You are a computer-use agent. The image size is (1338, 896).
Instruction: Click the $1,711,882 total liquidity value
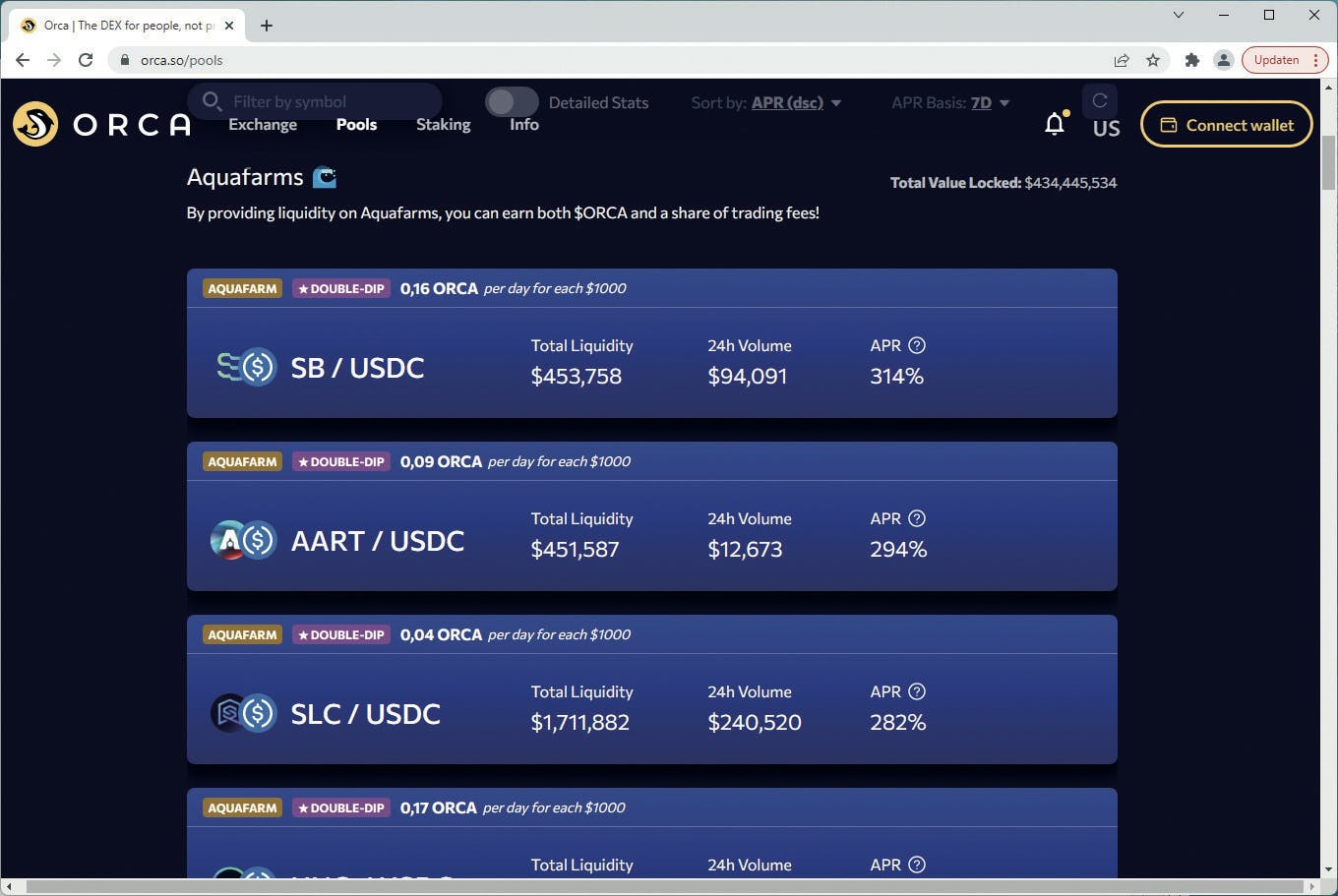580,722
